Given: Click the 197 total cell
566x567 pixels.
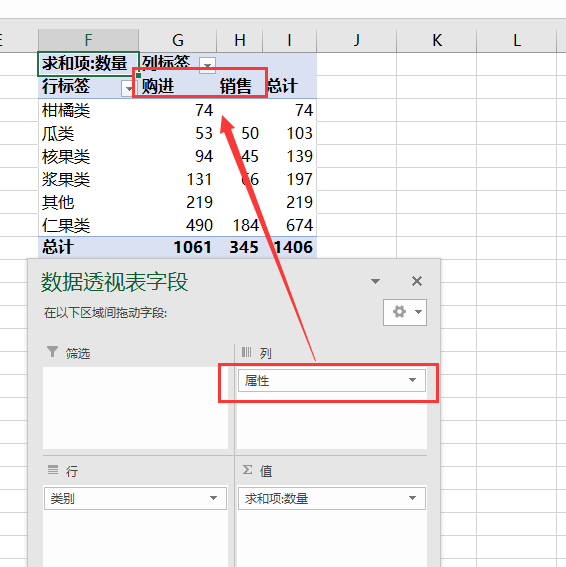Looking at the screenshot, I should 289,179.
